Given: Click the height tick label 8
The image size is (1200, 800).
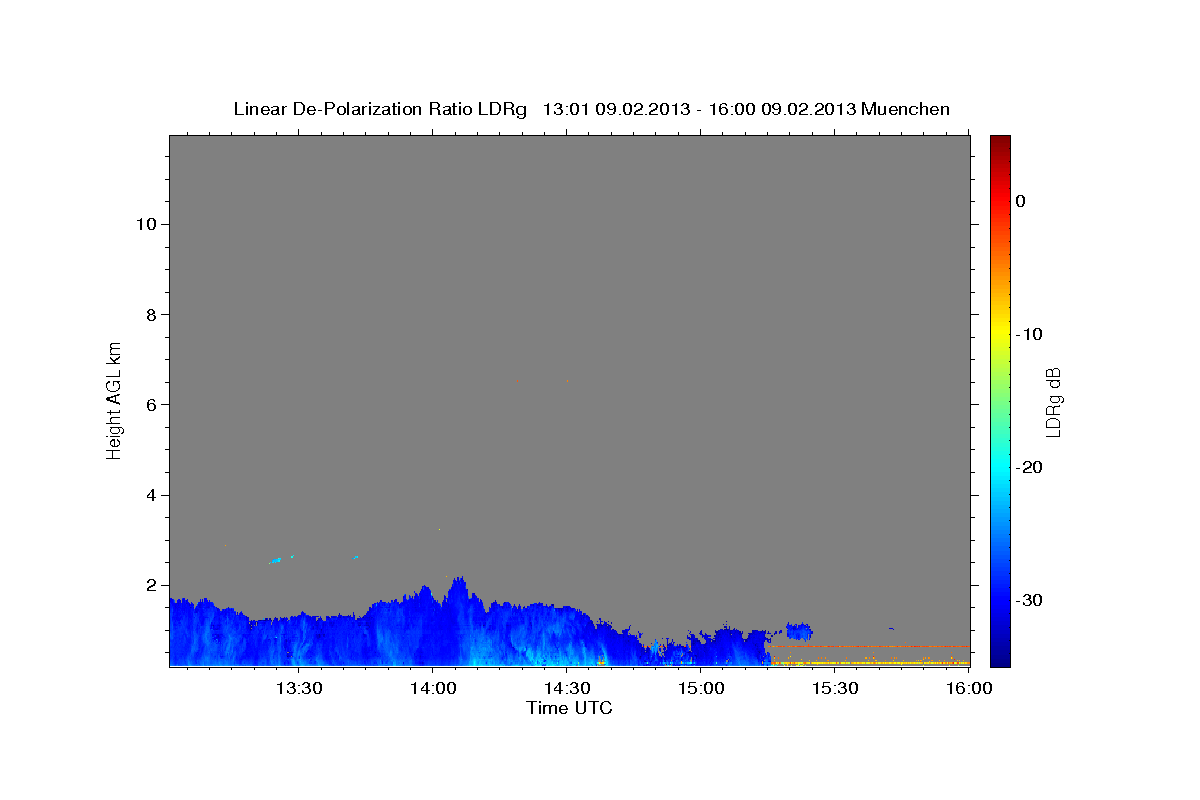Looking at the screenshot, I should pos(151,314).
